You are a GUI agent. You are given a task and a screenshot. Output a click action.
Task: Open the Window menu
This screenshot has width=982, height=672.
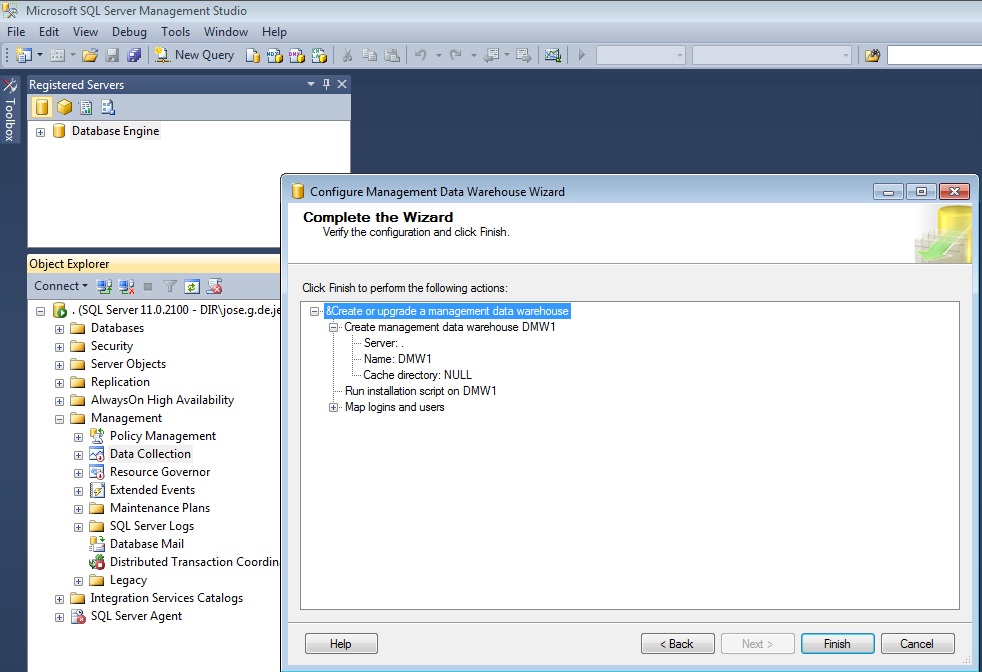tap(226, 32)
